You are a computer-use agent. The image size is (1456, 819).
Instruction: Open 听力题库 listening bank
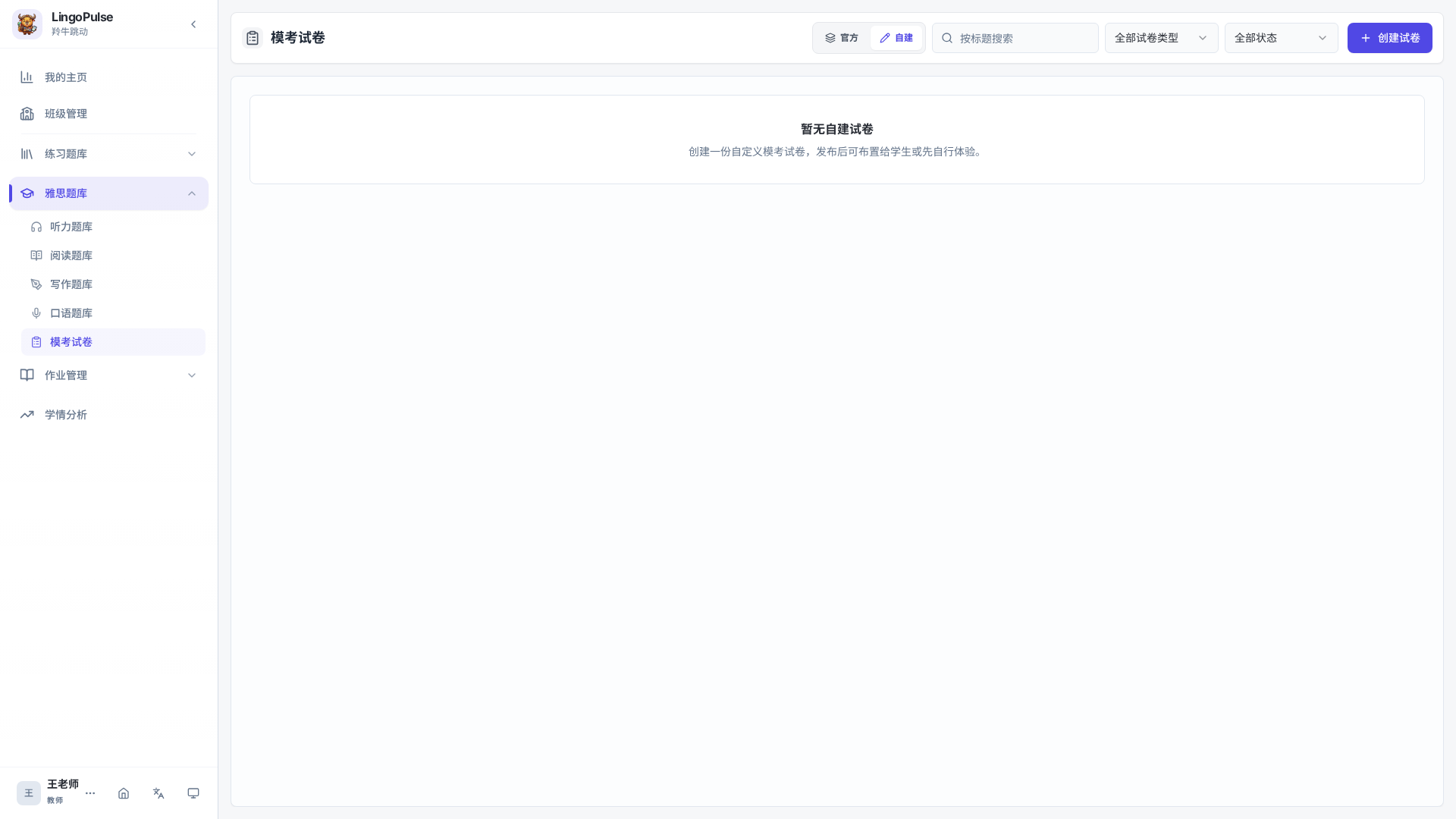[113, 227]
